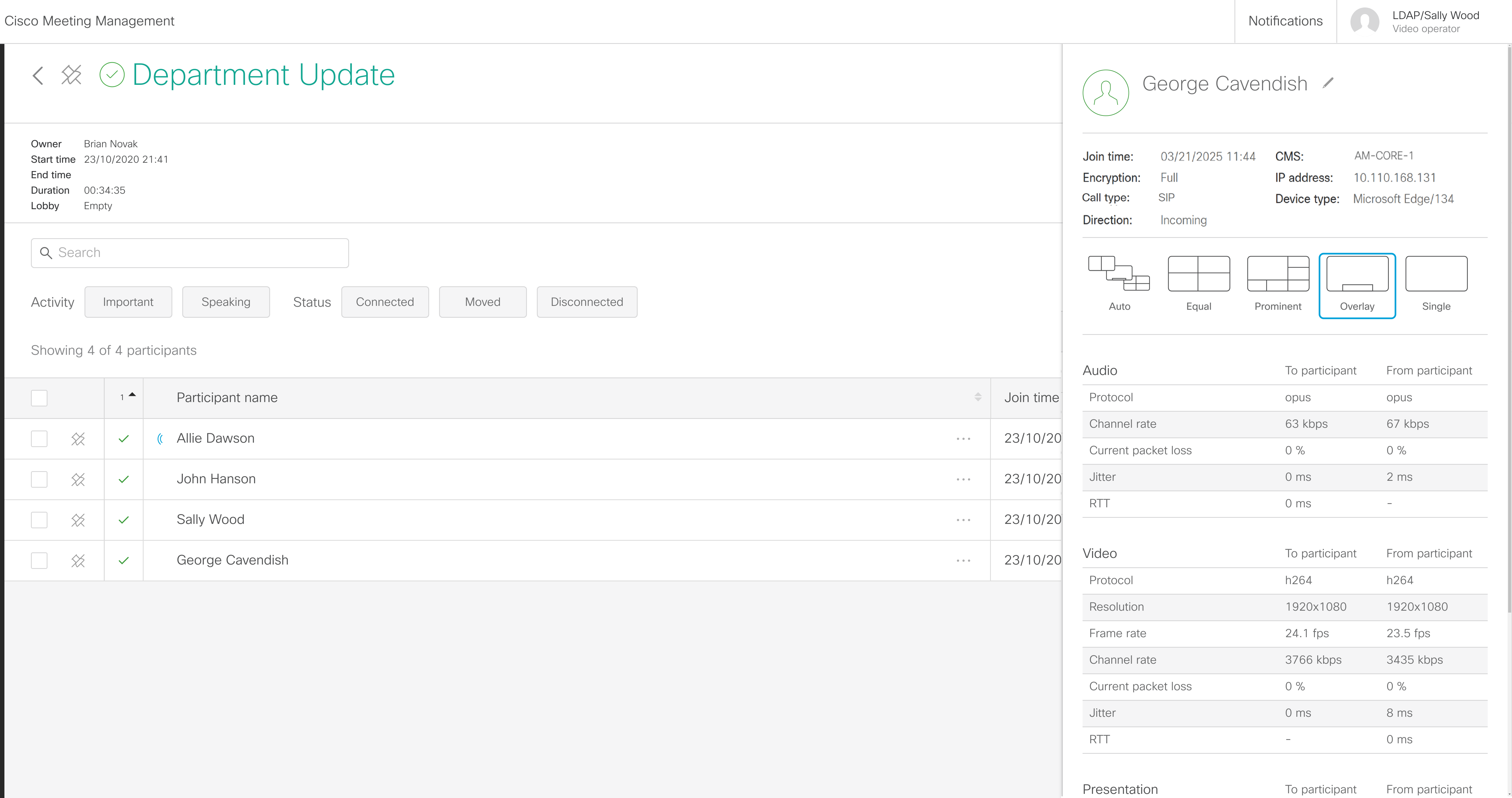Toggle the Moved status filter
This screenshot has width=1512, height=798.
pyautogui.click(x=482, y=302)
